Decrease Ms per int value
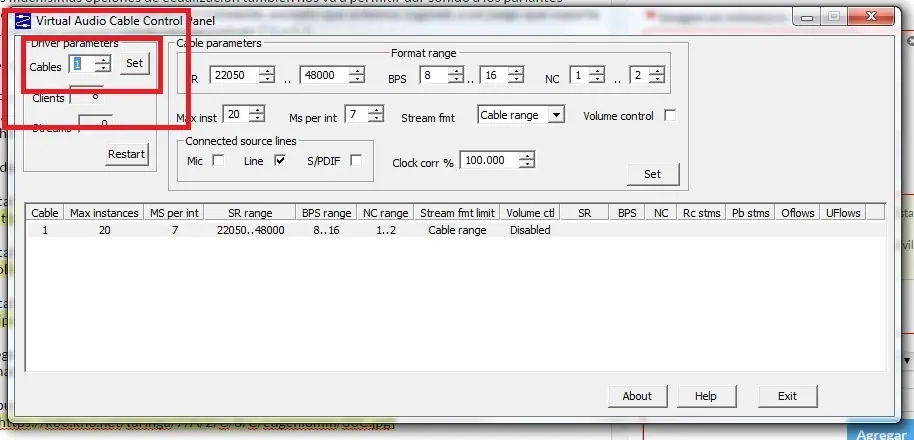Viewport: 914px width, 440px height. tap(377, 118)
